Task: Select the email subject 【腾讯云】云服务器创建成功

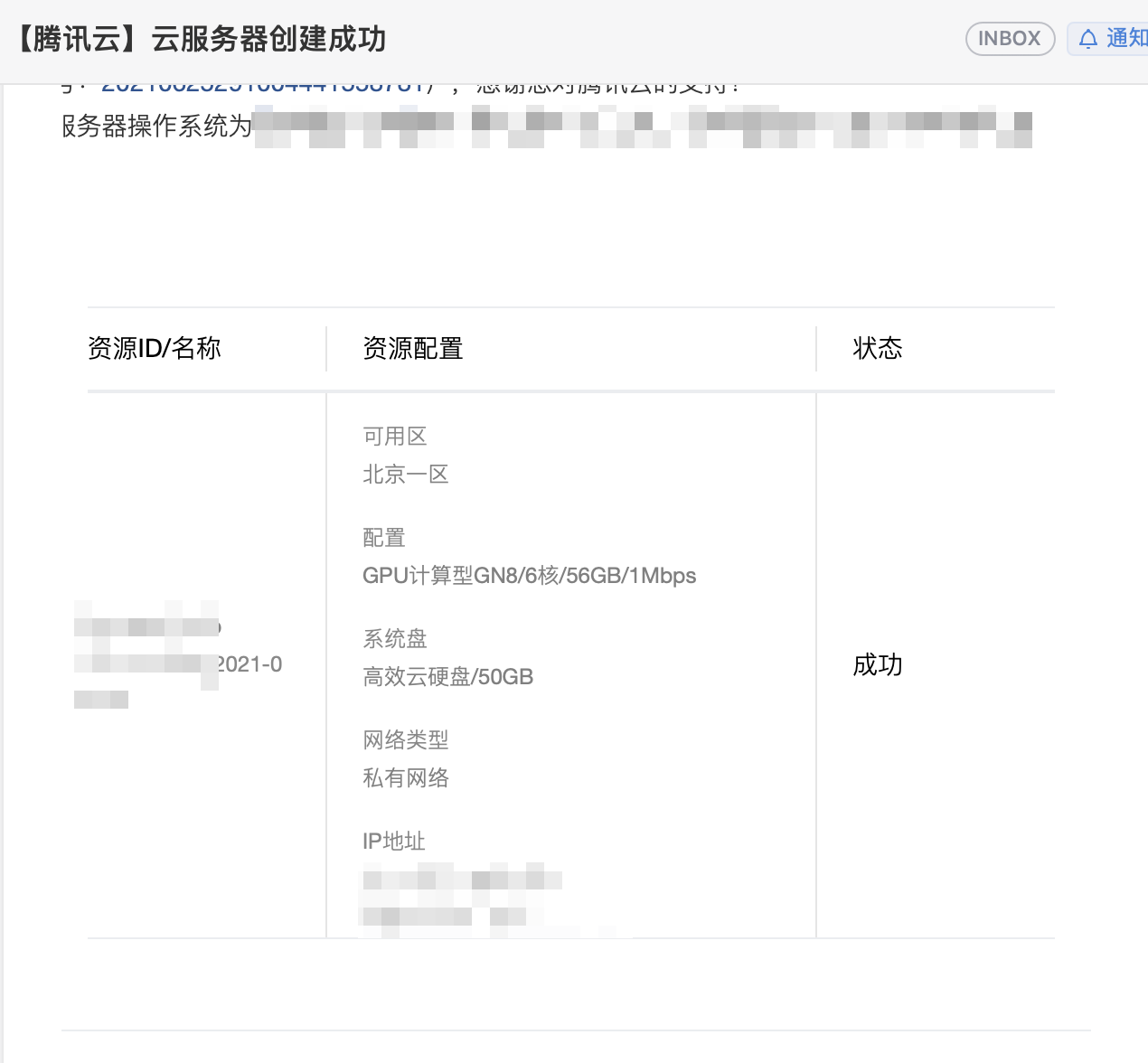Action: (x=202, y=39)
